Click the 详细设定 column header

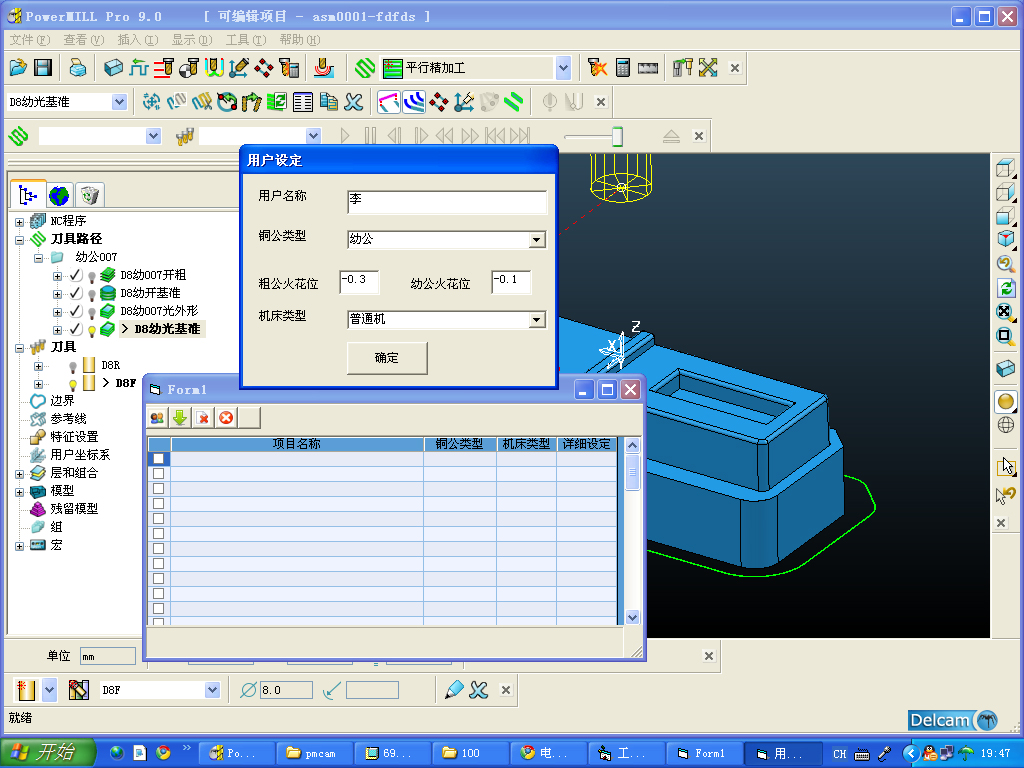(586, 444)
